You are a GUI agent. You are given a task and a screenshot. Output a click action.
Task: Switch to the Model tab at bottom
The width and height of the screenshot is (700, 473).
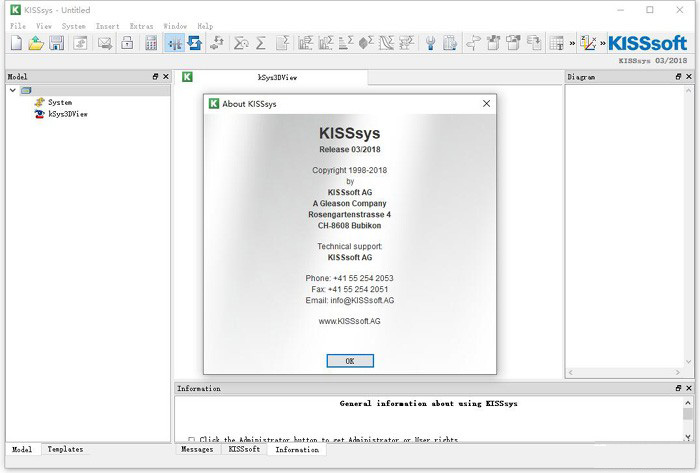22,449
